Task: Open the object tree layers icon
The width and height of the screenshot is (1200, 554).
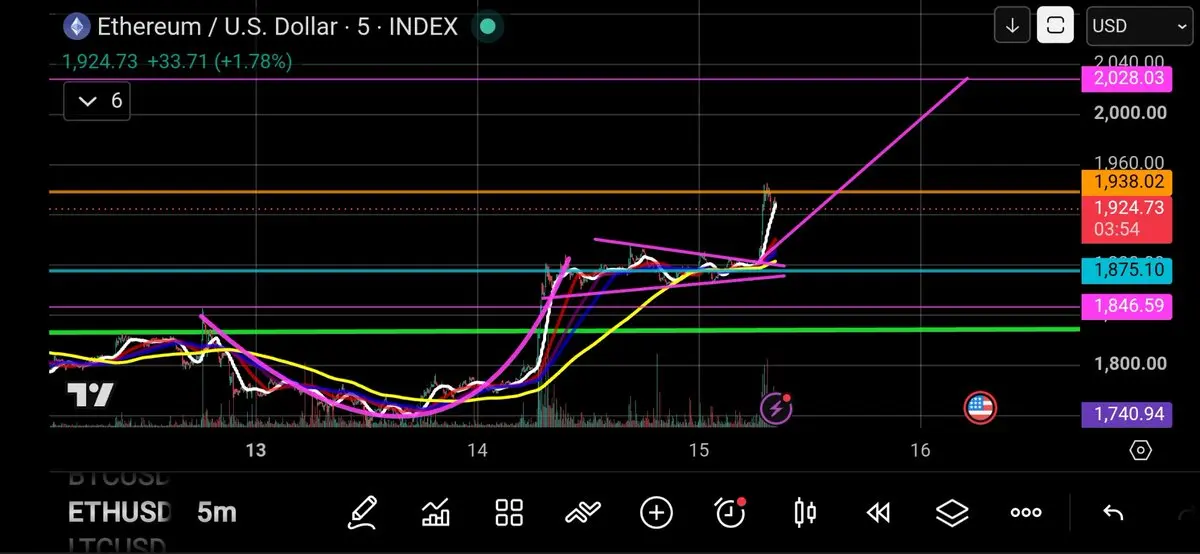Action: (x=952, y=513)
